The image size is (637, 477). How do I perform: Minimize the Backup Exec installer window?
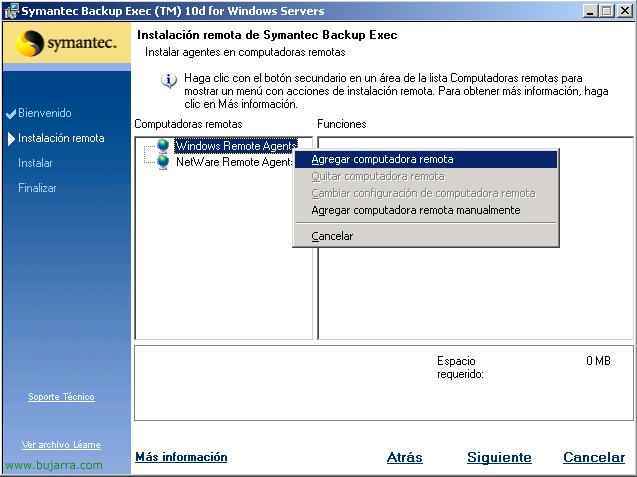pos(591,11)
